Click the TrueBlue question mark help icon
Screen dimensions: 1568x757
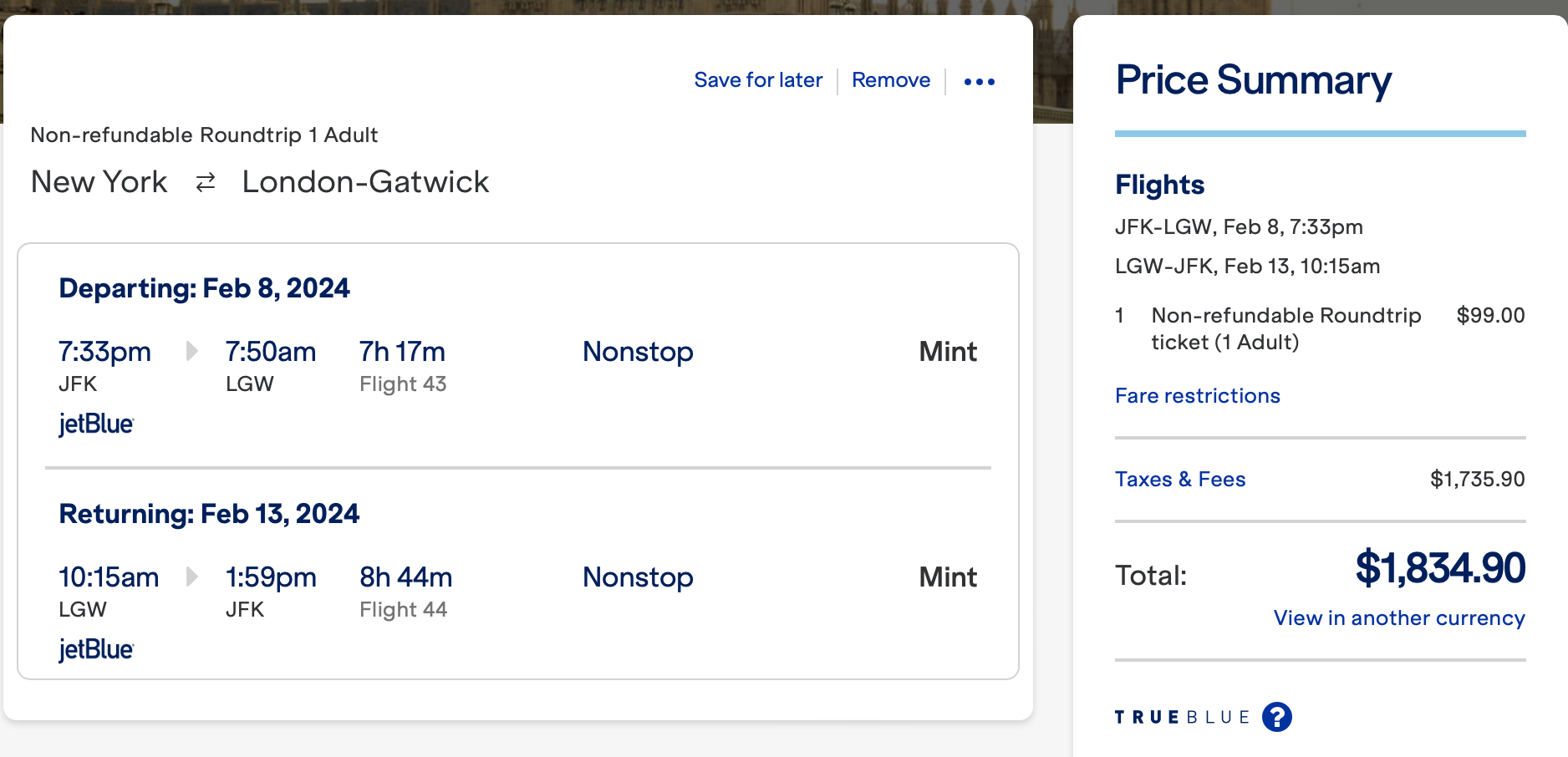(1276, 717)
